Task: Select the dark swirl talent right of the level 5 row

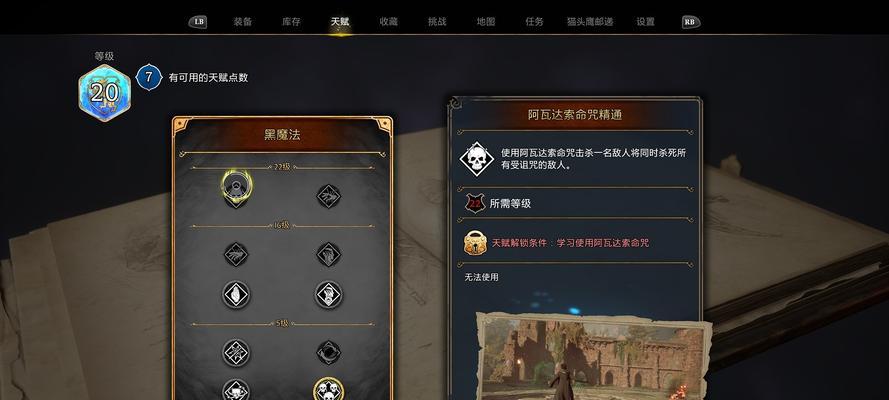Action: pyautogui.click(x=328, y=352)
